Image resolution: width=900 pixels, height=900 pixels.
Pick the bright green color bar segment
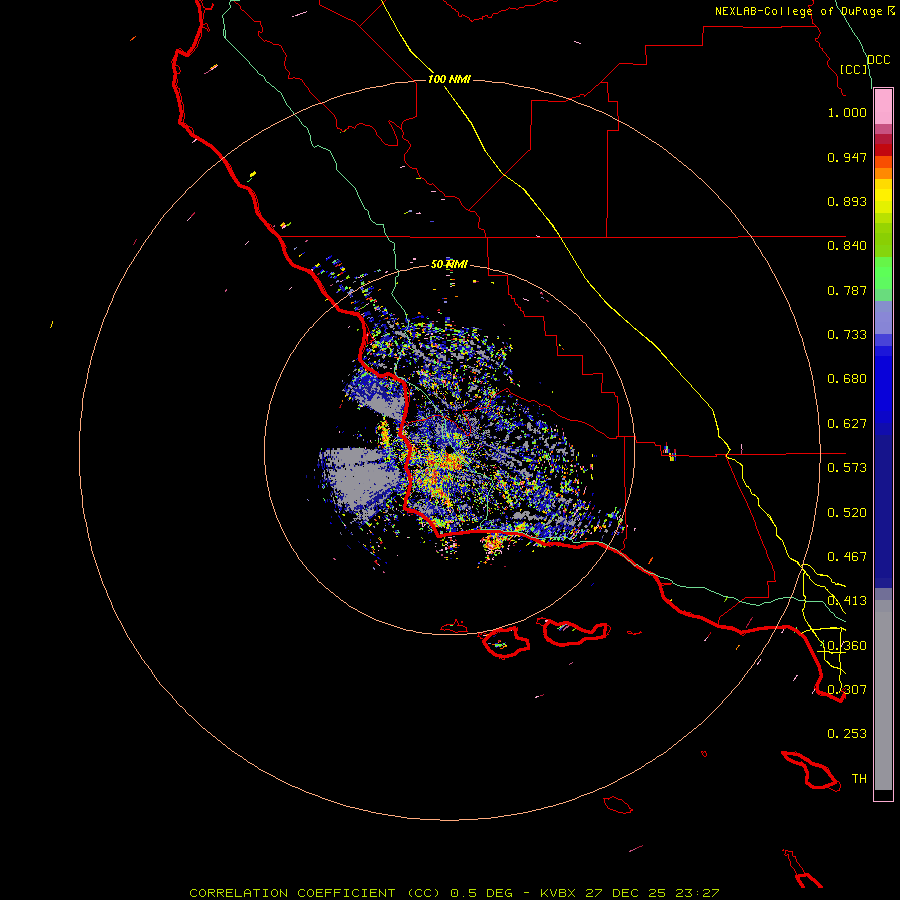(883, 273)
